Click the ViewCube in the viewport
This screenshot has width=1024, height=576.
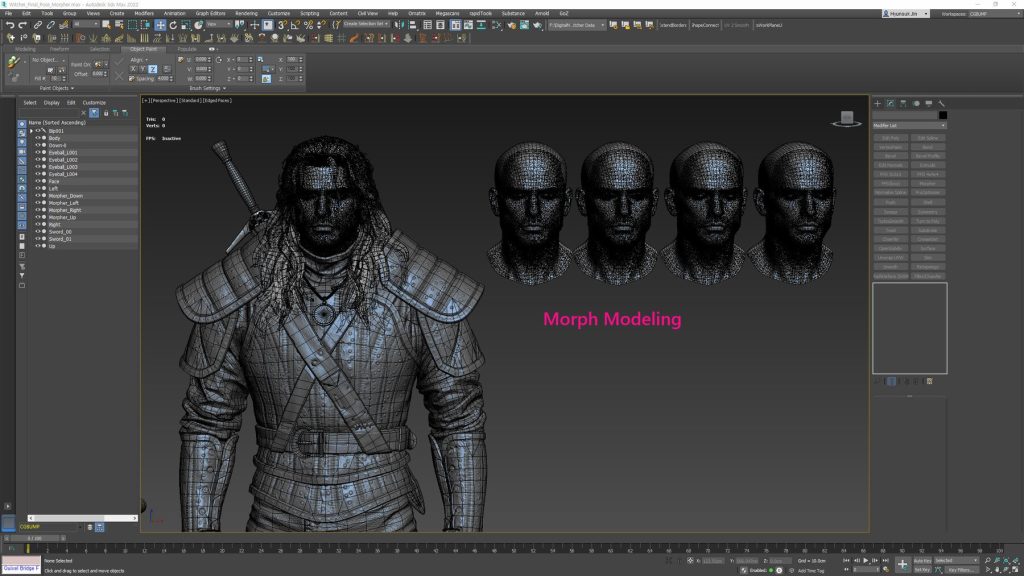click(846, 119)
